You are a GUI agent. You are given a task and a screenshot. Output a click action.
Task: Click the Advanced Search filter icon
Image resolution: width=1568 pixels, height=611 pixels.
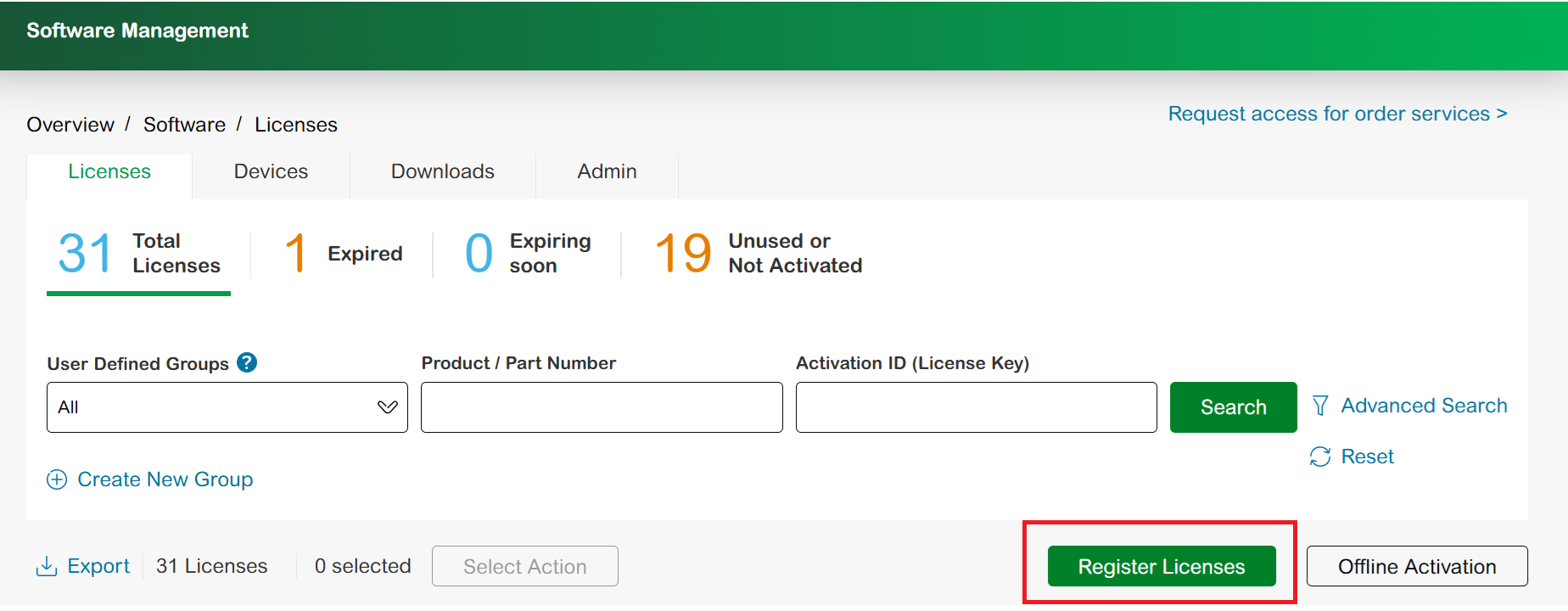point(1320,406)
